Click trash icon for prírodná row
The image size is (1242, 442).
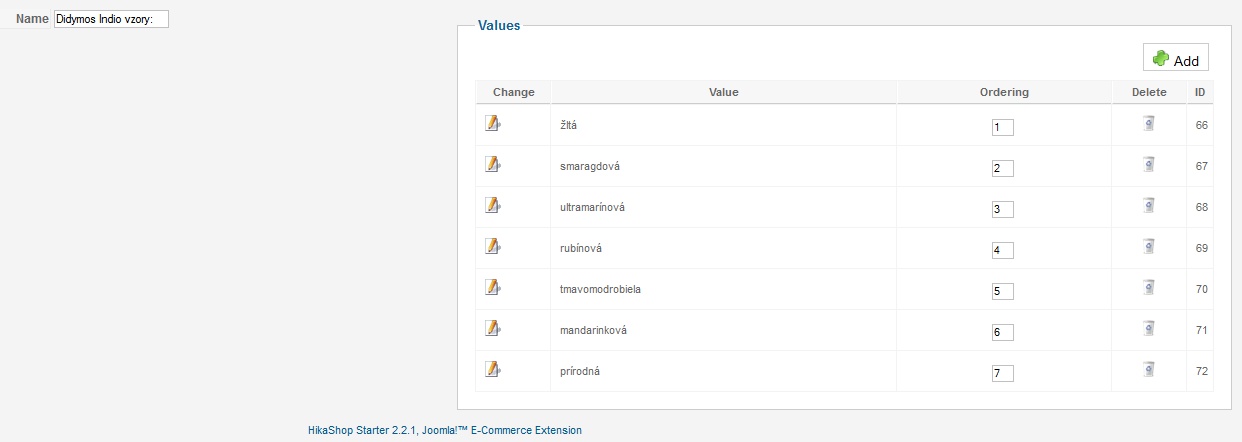(x=1149, y=369)
